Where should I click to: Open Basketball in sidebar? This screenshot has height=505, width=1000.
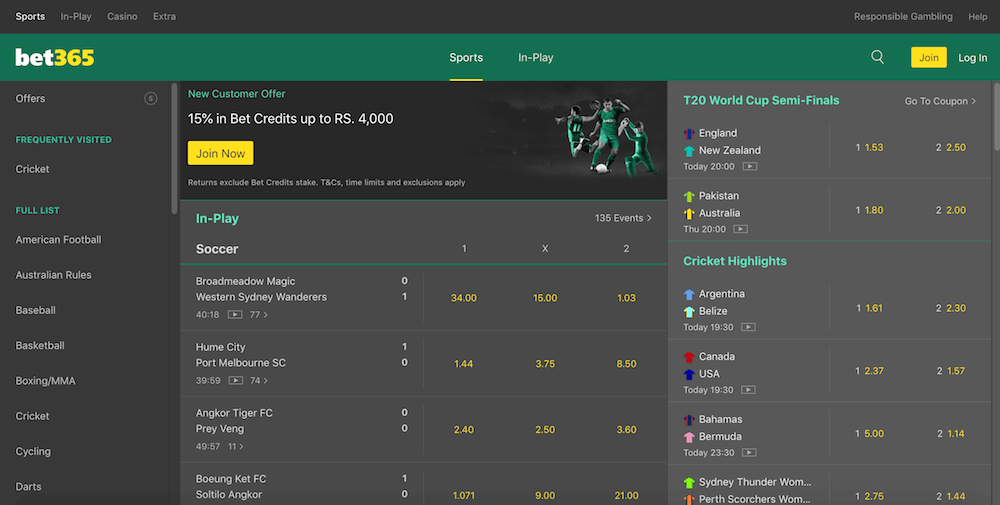tap(40, 346)
